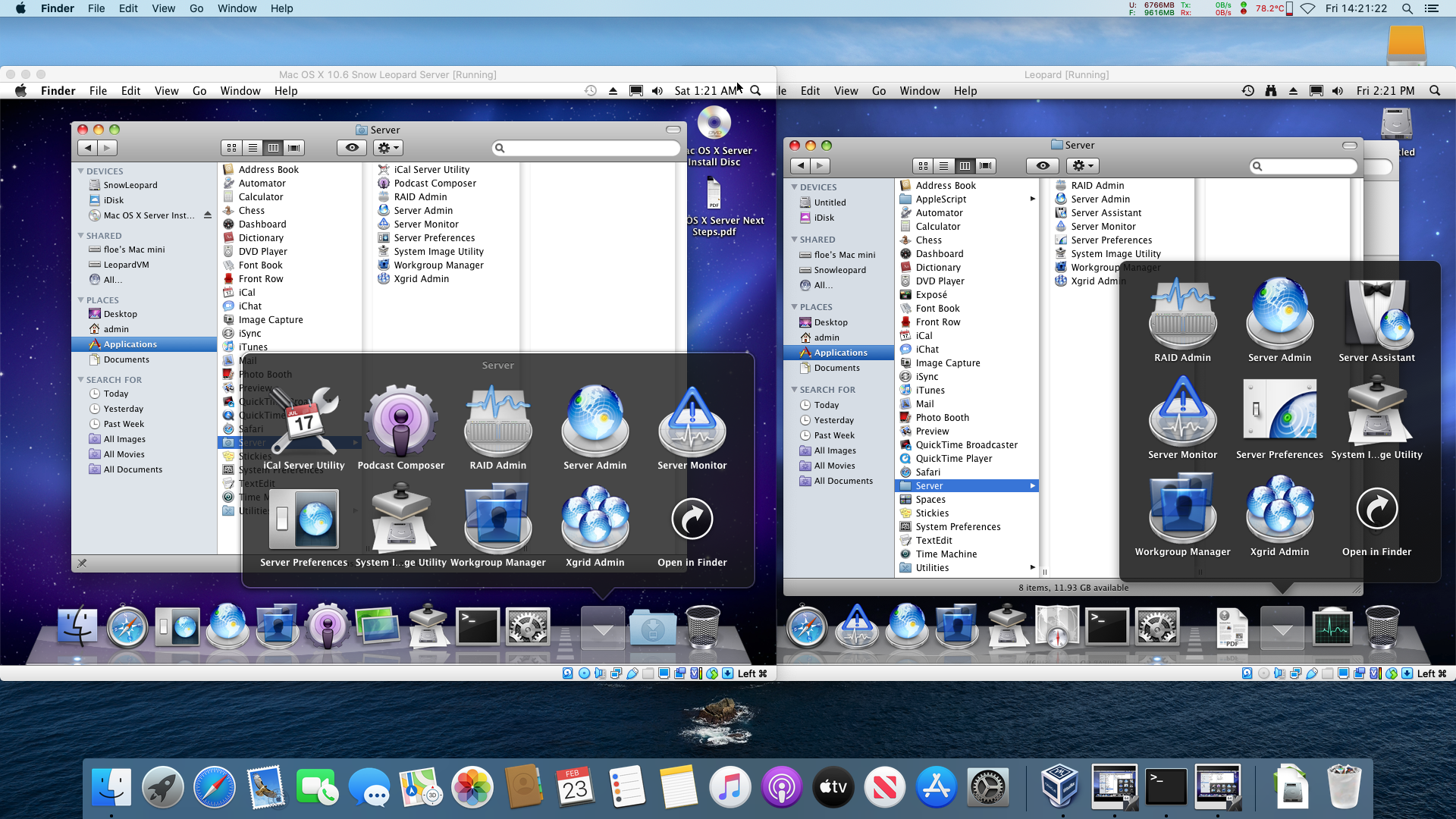Open Workgroup Manager in Leopard stack grid

point(1183,515)
